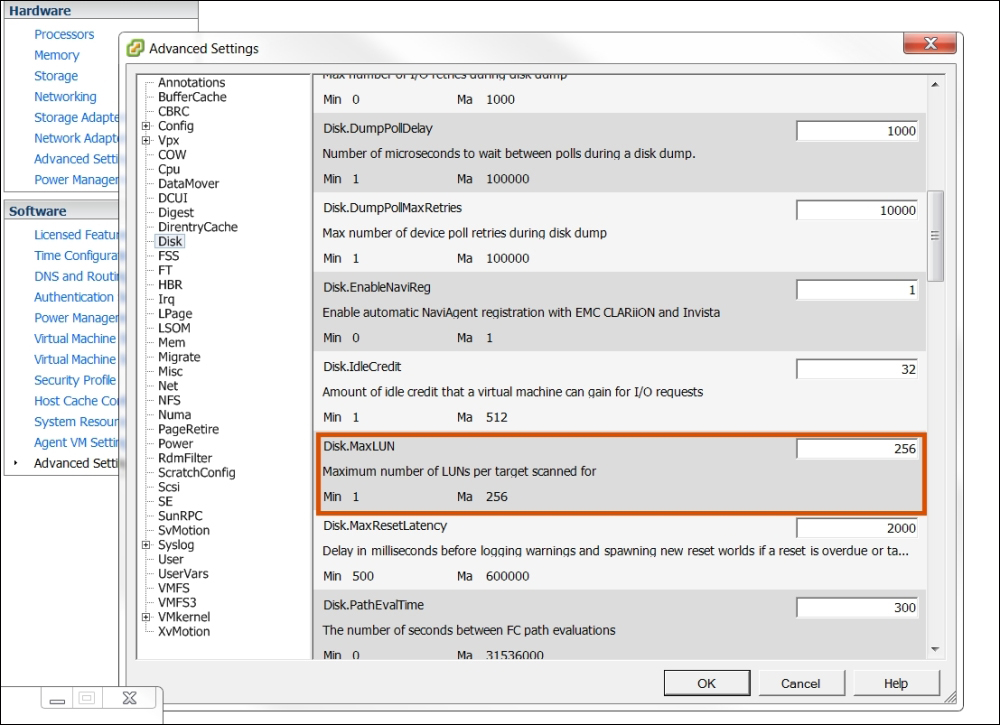The height and width of the screenshot is (725, 1000).
Task: Select COW in the settings tree
Action: [x=172, y=155]
